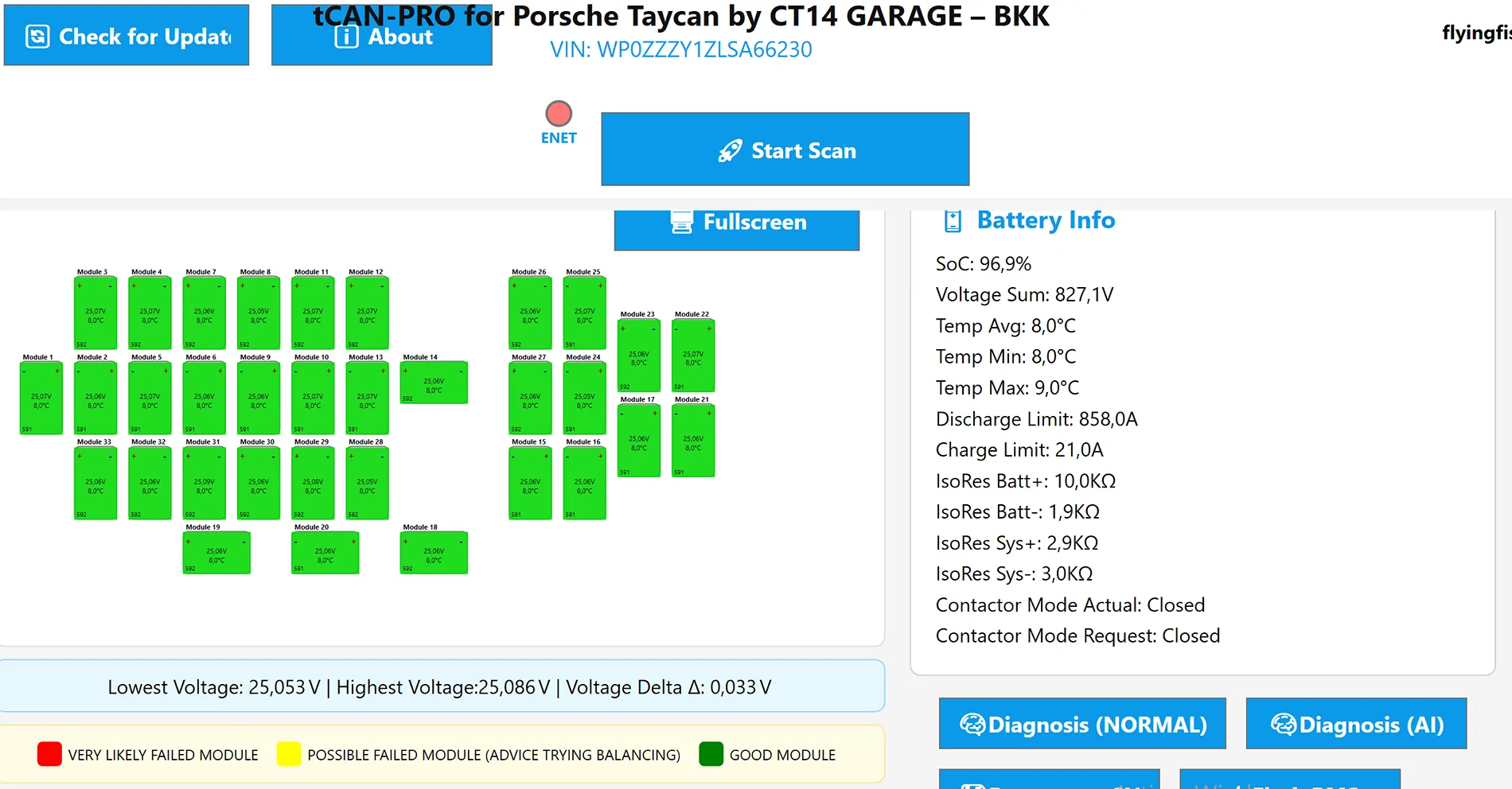Screen dimensions: 1512x789
Task: Run Diagnosis (NORMAL)
Action: tap(1082, 724)
